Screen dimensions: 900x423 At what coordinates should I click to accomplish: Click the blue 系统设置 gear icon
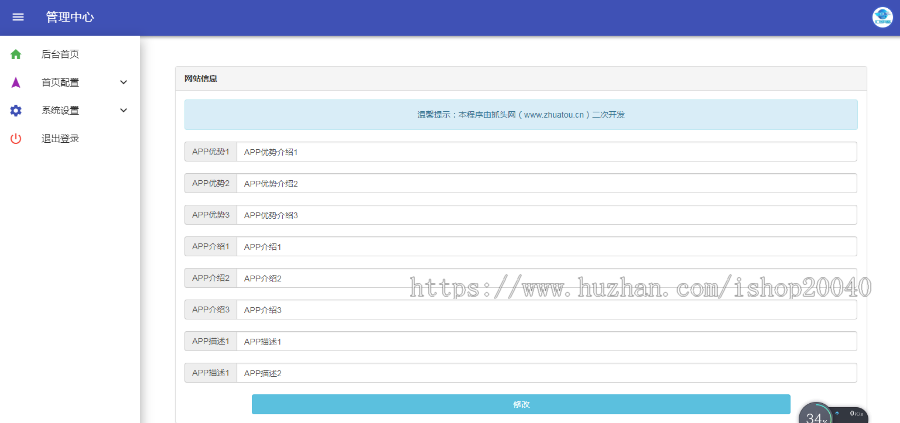click(x=16, y=111)
